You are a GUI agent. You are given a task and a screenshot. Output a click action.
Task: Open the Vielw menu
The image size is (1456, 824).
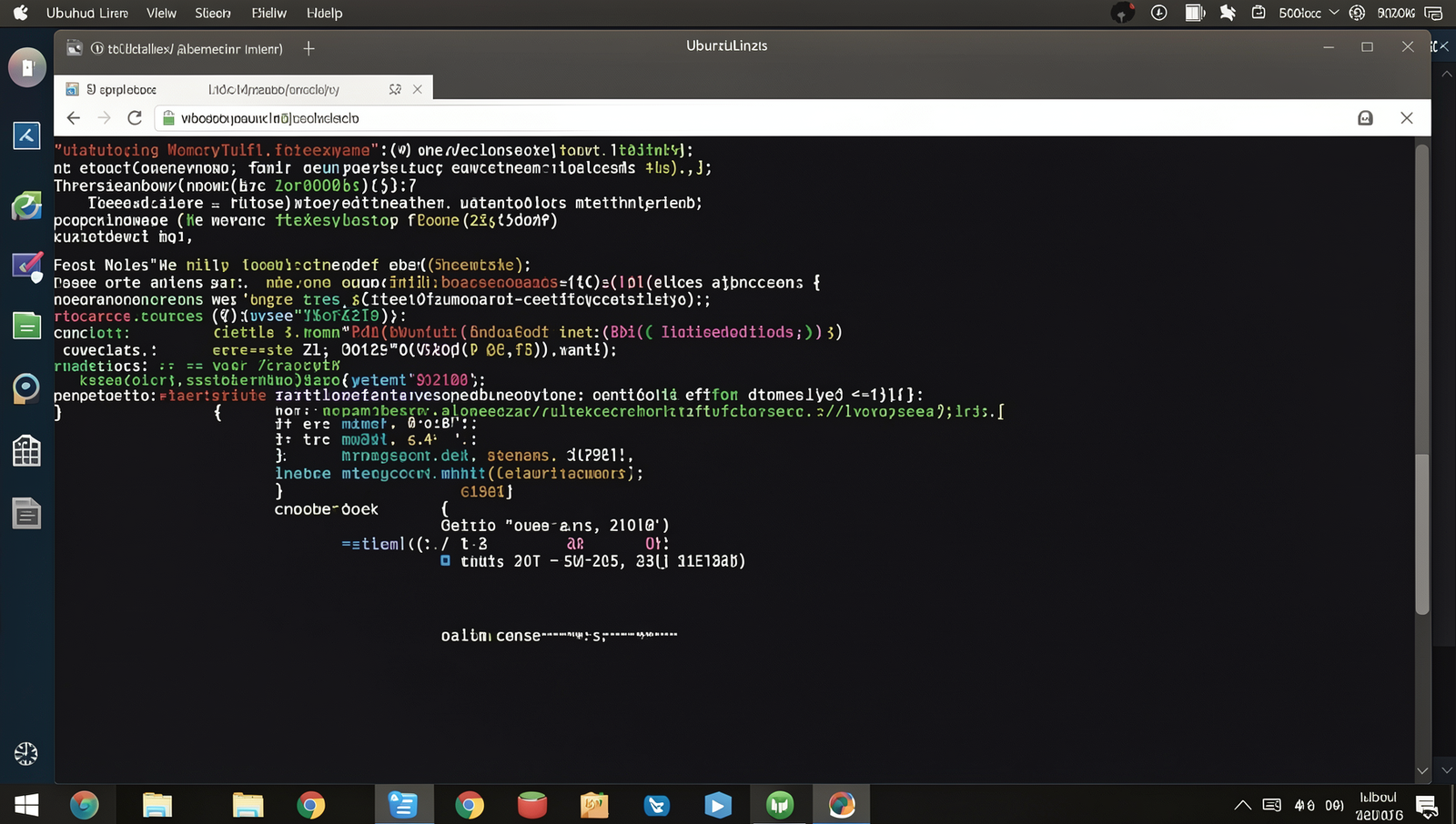click(x=161, y=13)
